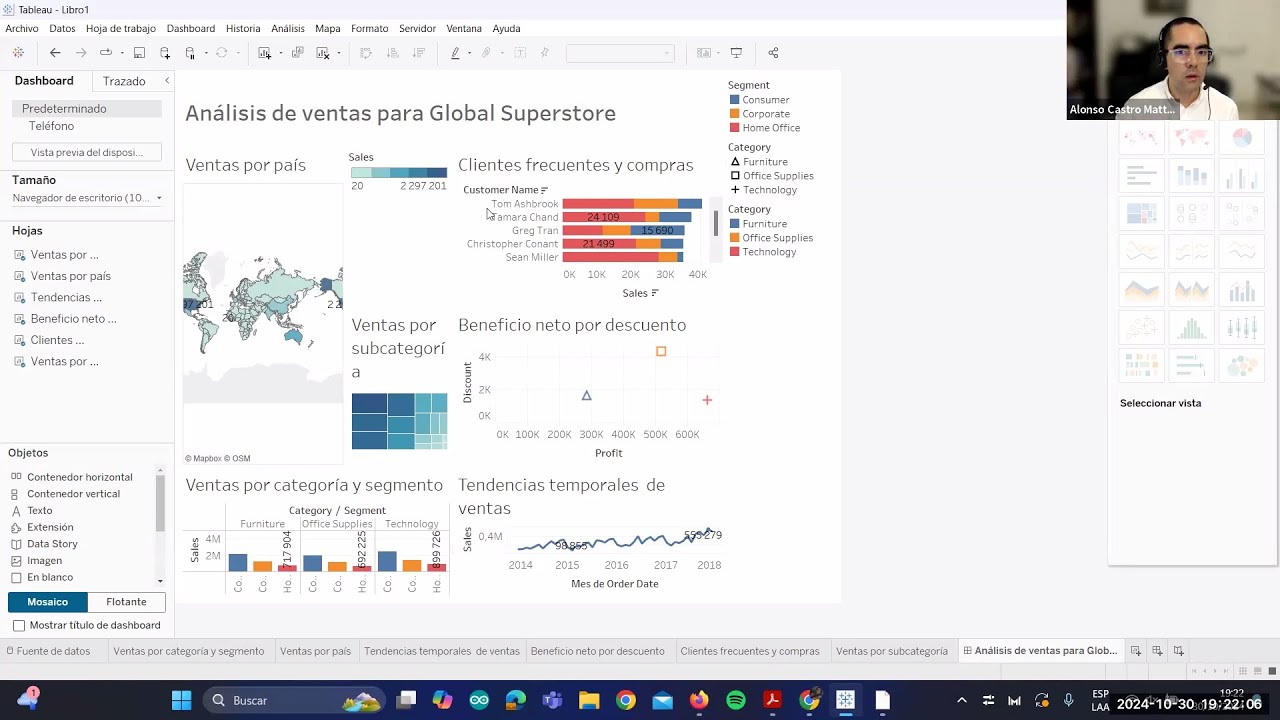Select the box-and-whisker plot in Show Me
The height and width of the screenshot is (720, 1280).
pos(1242,329)
